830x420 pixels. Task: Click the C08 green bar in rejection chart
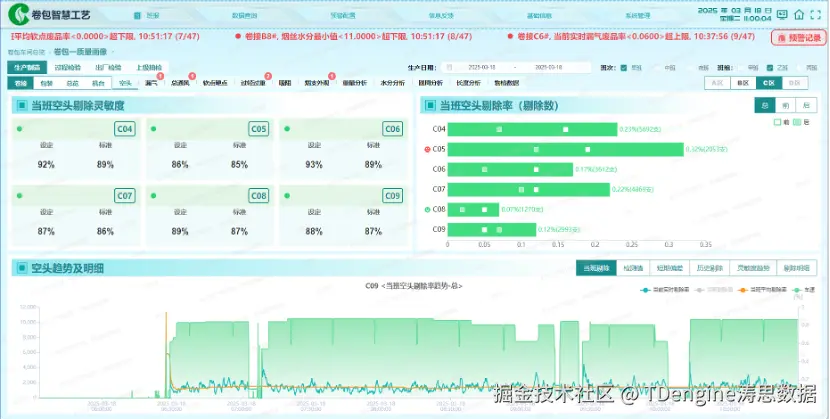[473, 209]
